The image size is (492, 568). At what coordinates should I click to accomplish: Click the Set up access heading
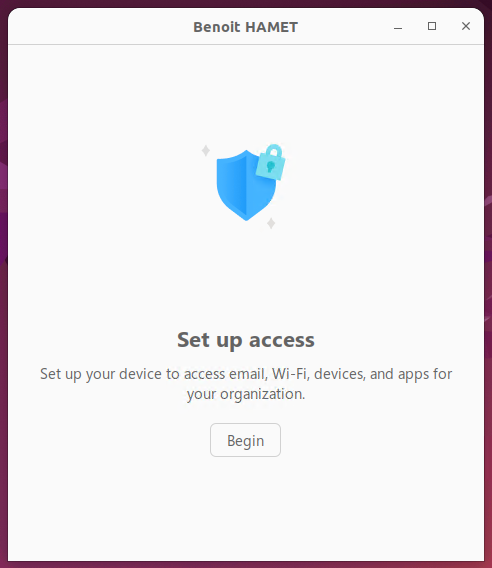[246, 340]
